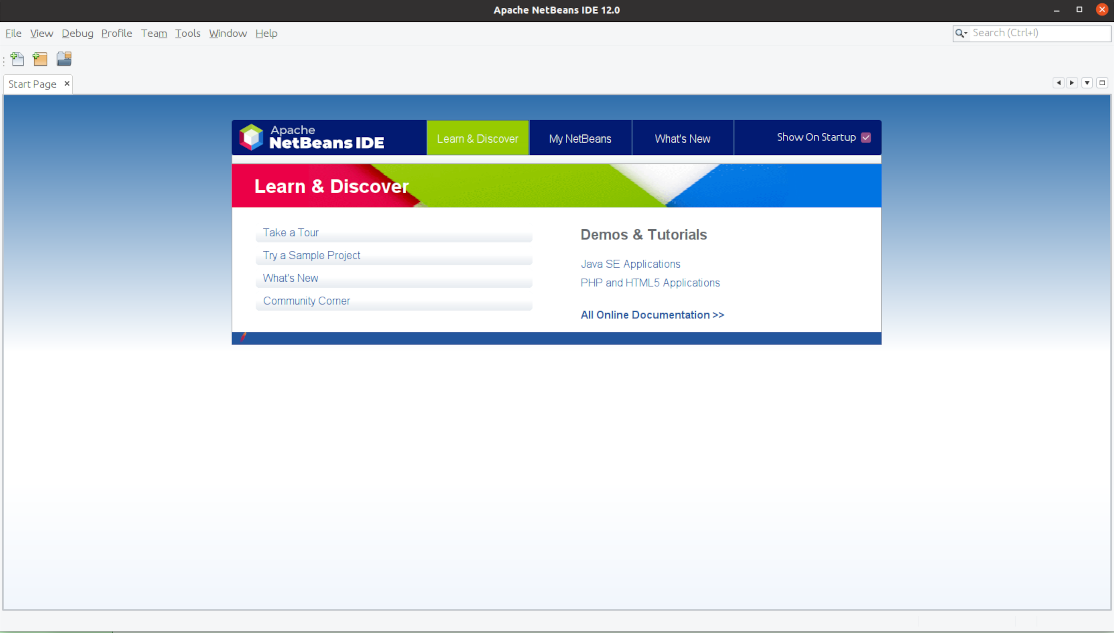
Task: Click the New Project toolbar icon
Action: (40, 59)
